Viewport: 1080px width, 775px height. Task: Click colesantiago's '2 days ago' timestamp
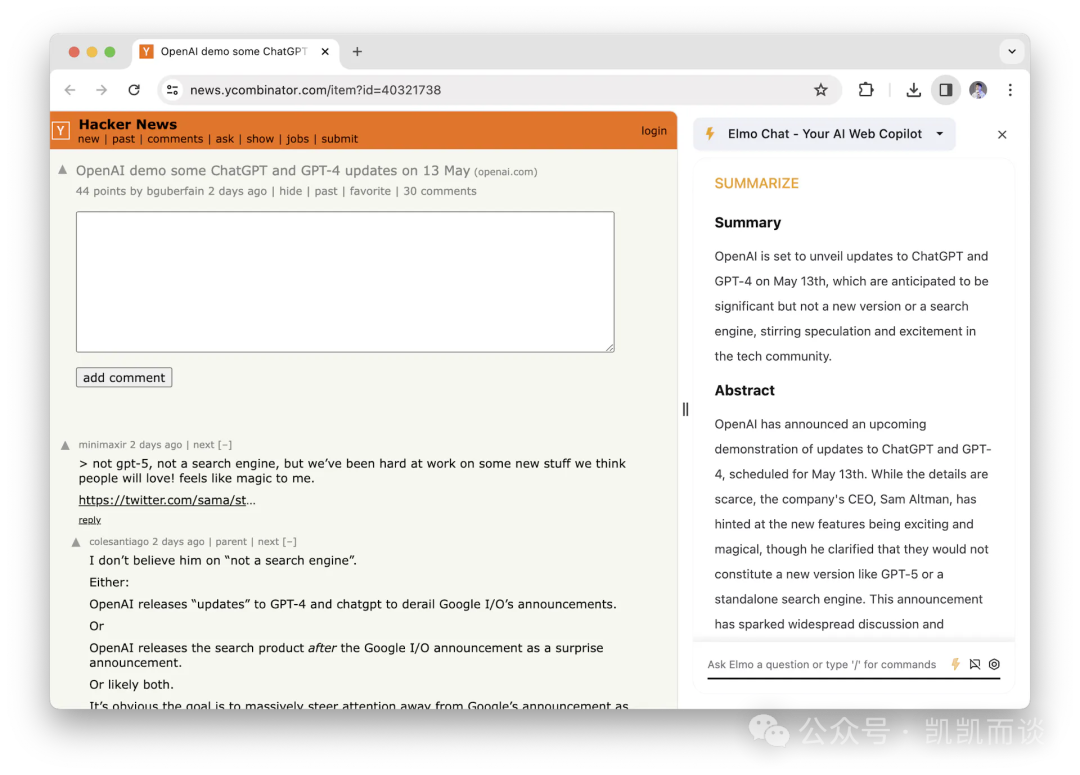(178, 542)
